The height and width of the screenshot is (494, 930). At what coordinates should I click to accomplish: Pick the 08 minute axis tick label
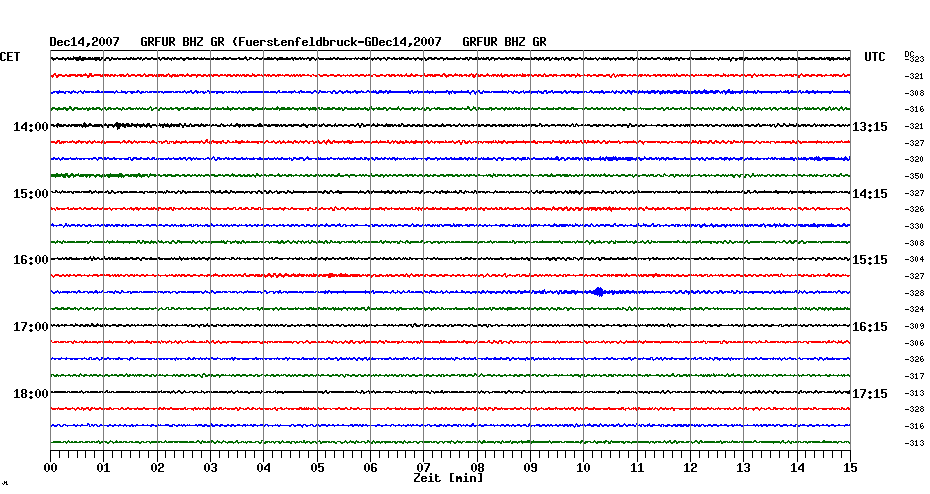tap(477, 467)
